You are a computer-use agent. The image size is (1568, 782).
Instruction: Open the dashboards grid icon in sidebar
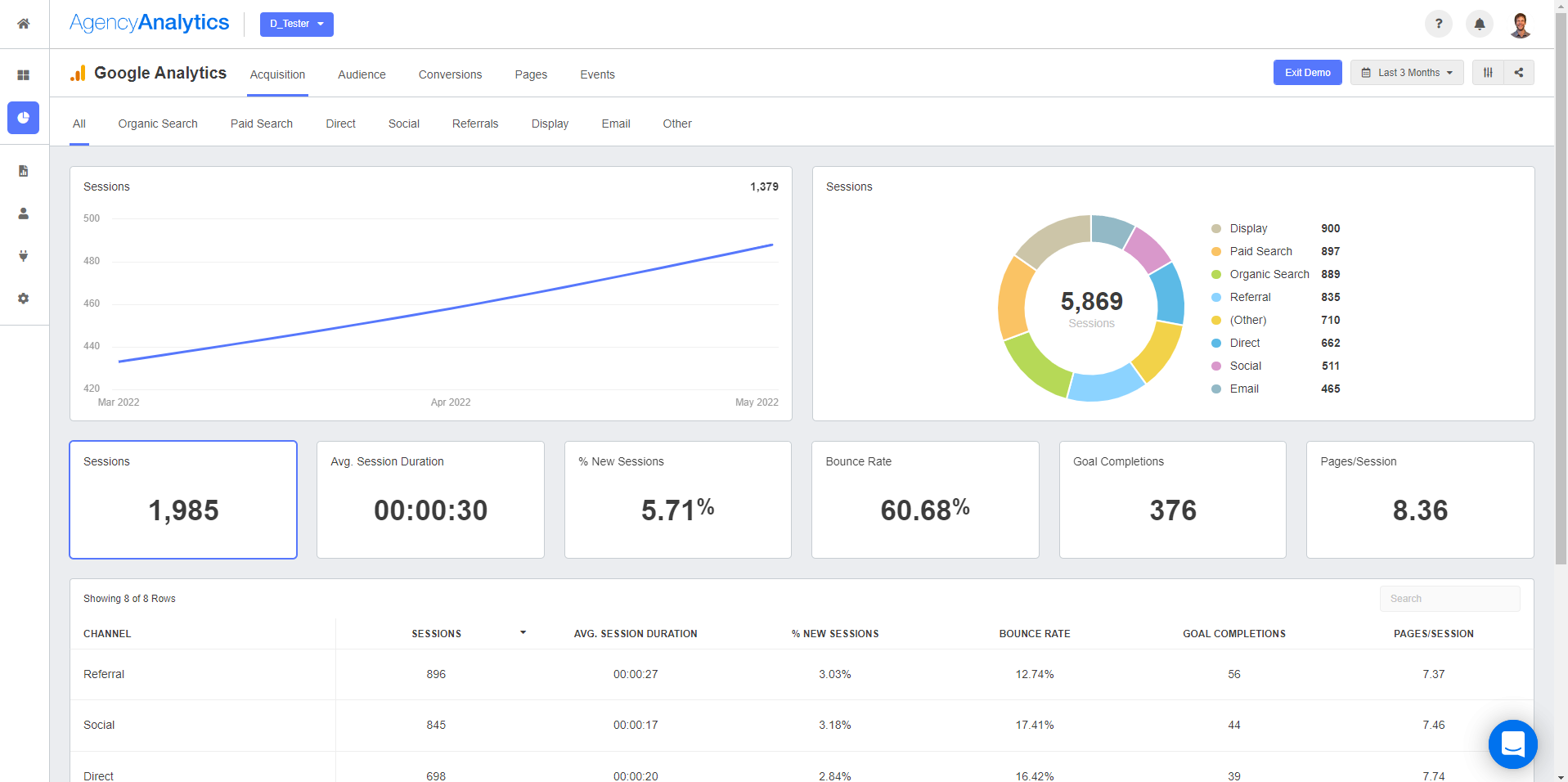pos(24,75)
